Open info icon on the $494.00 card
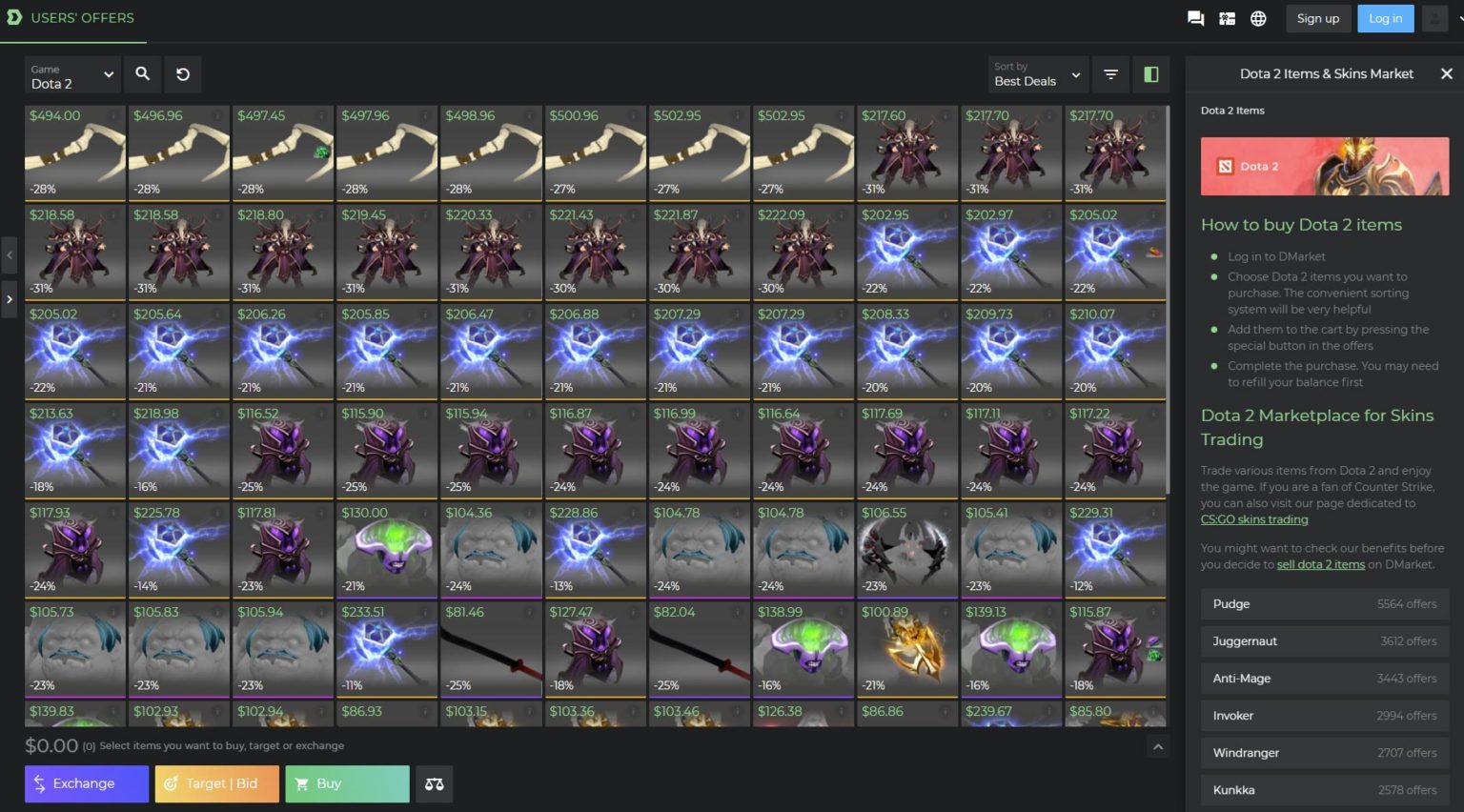The width and height of the screenshot is (1464, 812). coord(113,116)
